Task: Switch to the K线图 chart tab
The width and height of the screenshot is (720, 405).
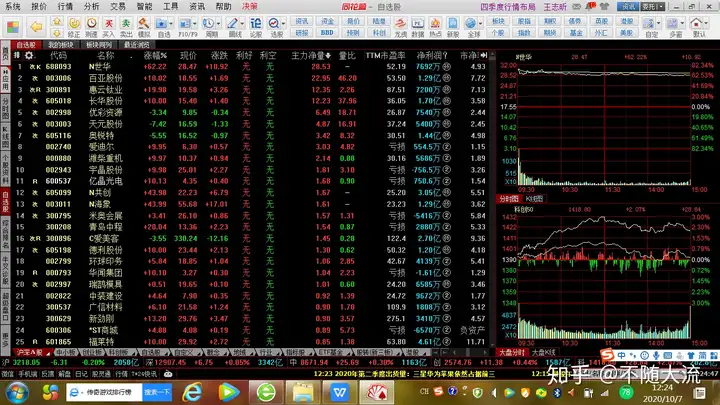Action: (534, 198)
